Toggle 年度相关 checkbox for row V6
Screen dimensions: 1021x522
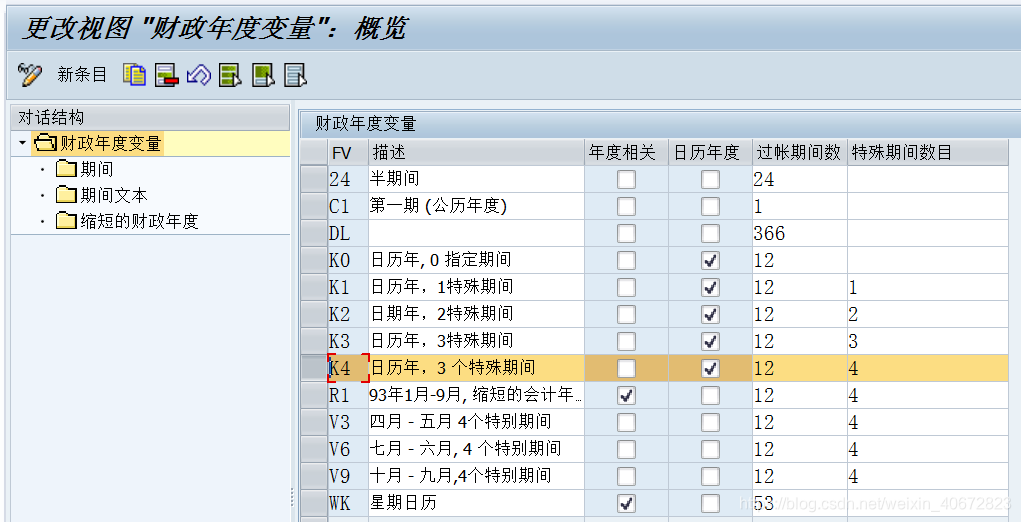pos(626,449)
